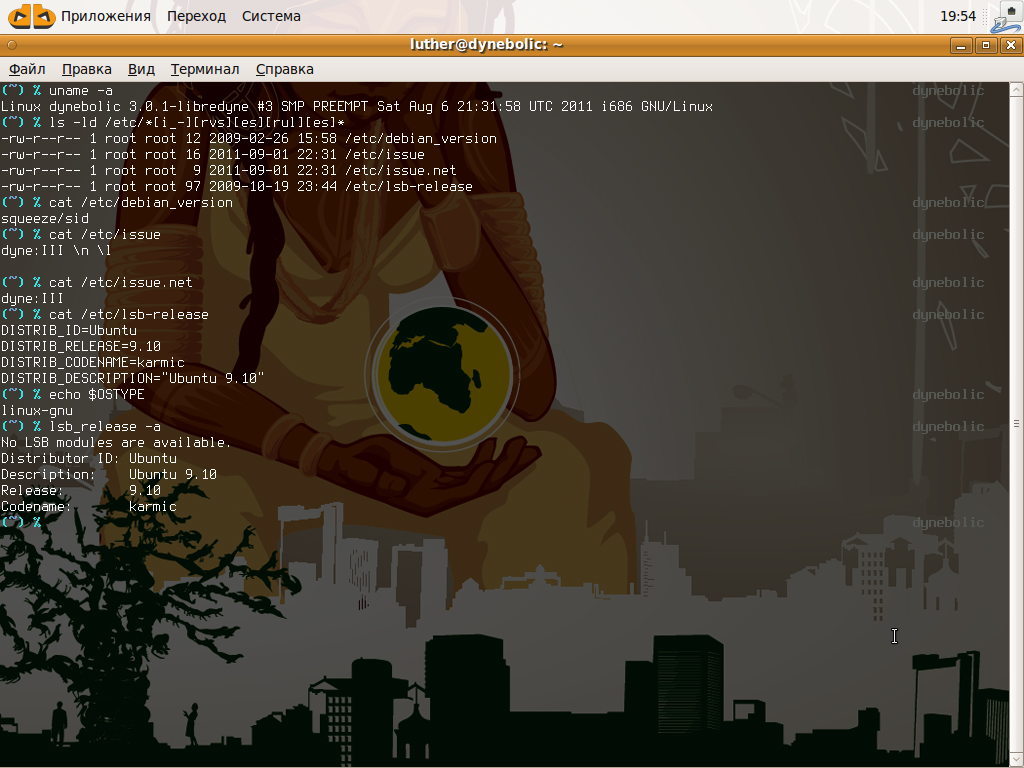Click the dyne:bolic logo icon in the top panel
1024x768 pixels.
click(31, 16)
